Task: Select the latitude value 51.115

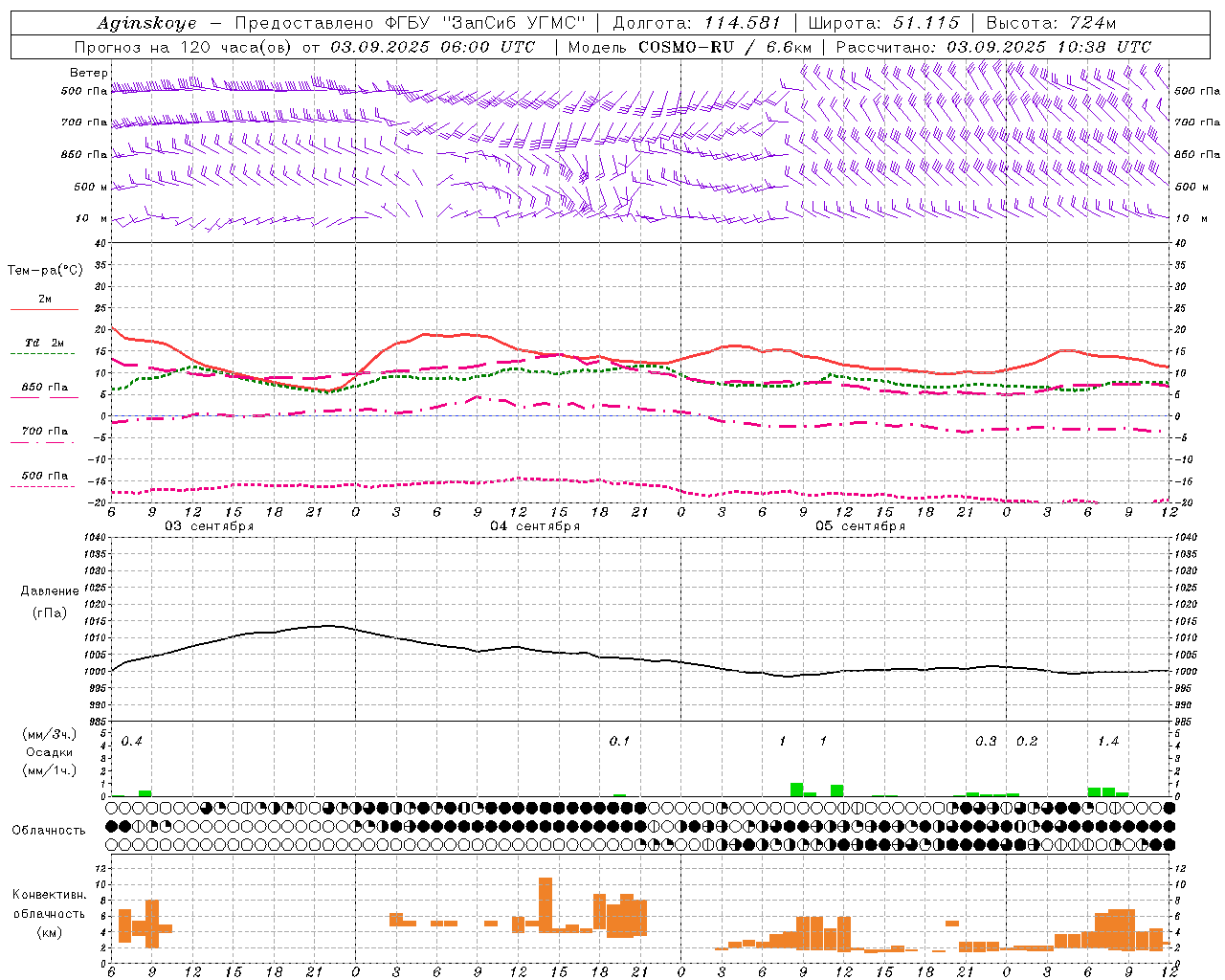Action: coord(925,23)
